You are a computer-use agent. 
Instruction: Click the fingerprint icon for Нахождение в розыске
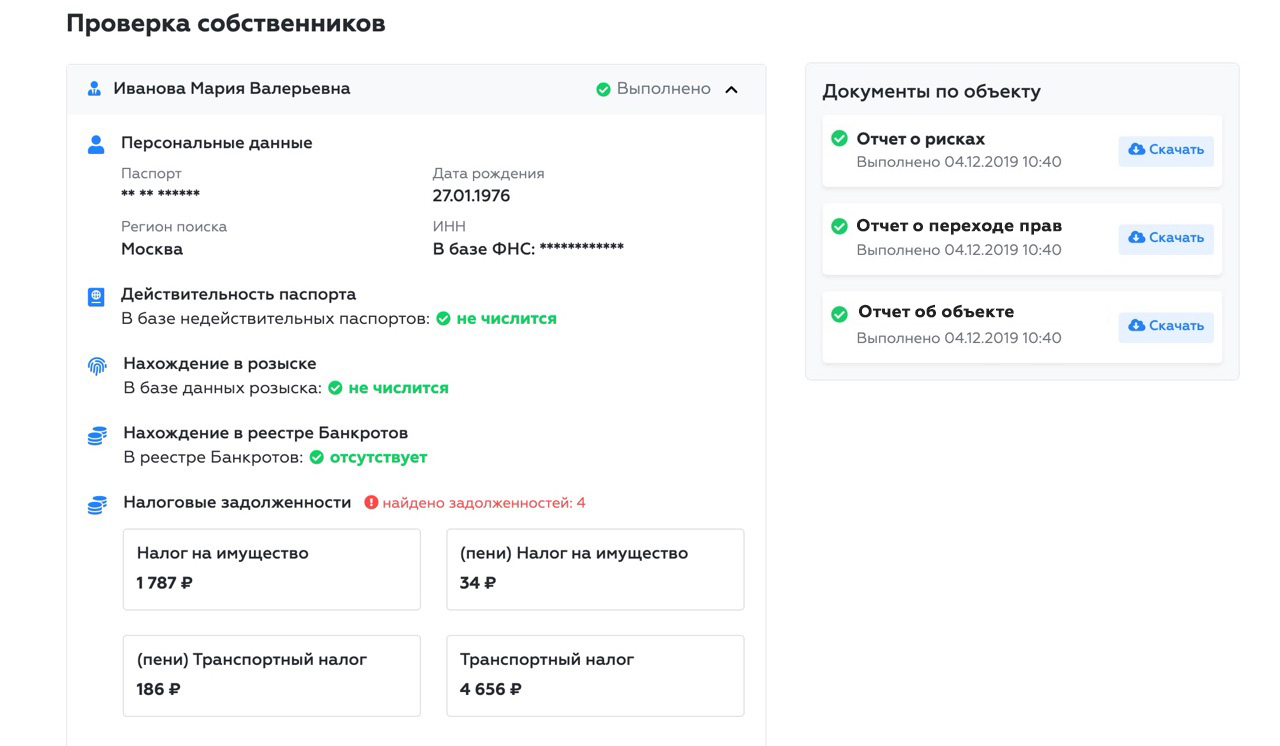click(97, 366)
